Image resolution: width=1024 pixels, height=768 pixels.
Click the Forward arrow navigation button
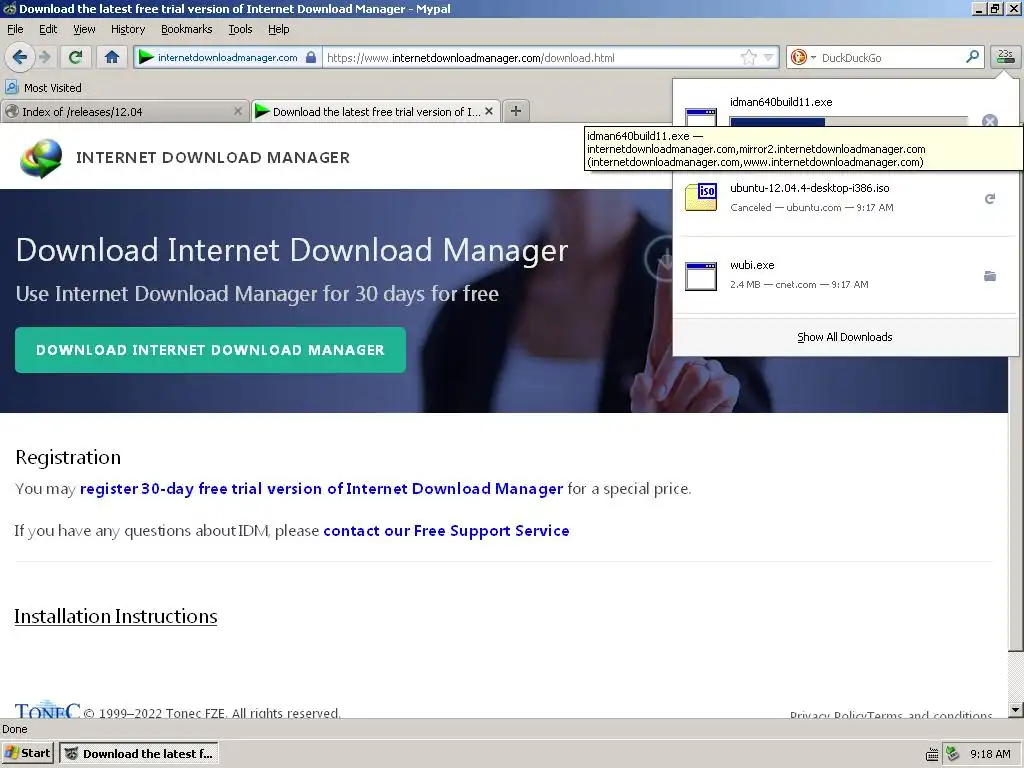pos(44,57)
